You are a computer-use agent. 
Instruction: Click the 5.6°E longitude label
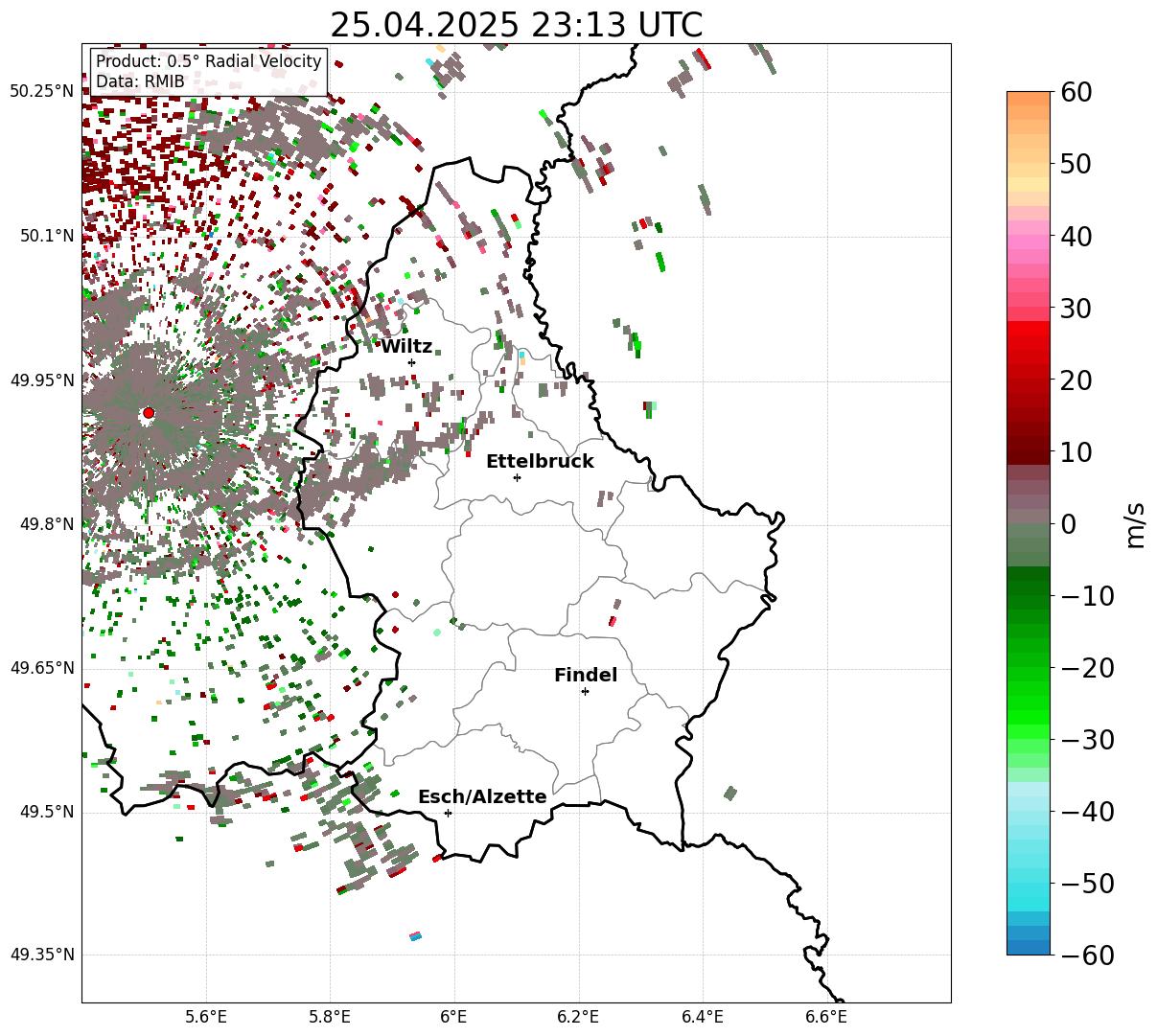pos(206,1017)
